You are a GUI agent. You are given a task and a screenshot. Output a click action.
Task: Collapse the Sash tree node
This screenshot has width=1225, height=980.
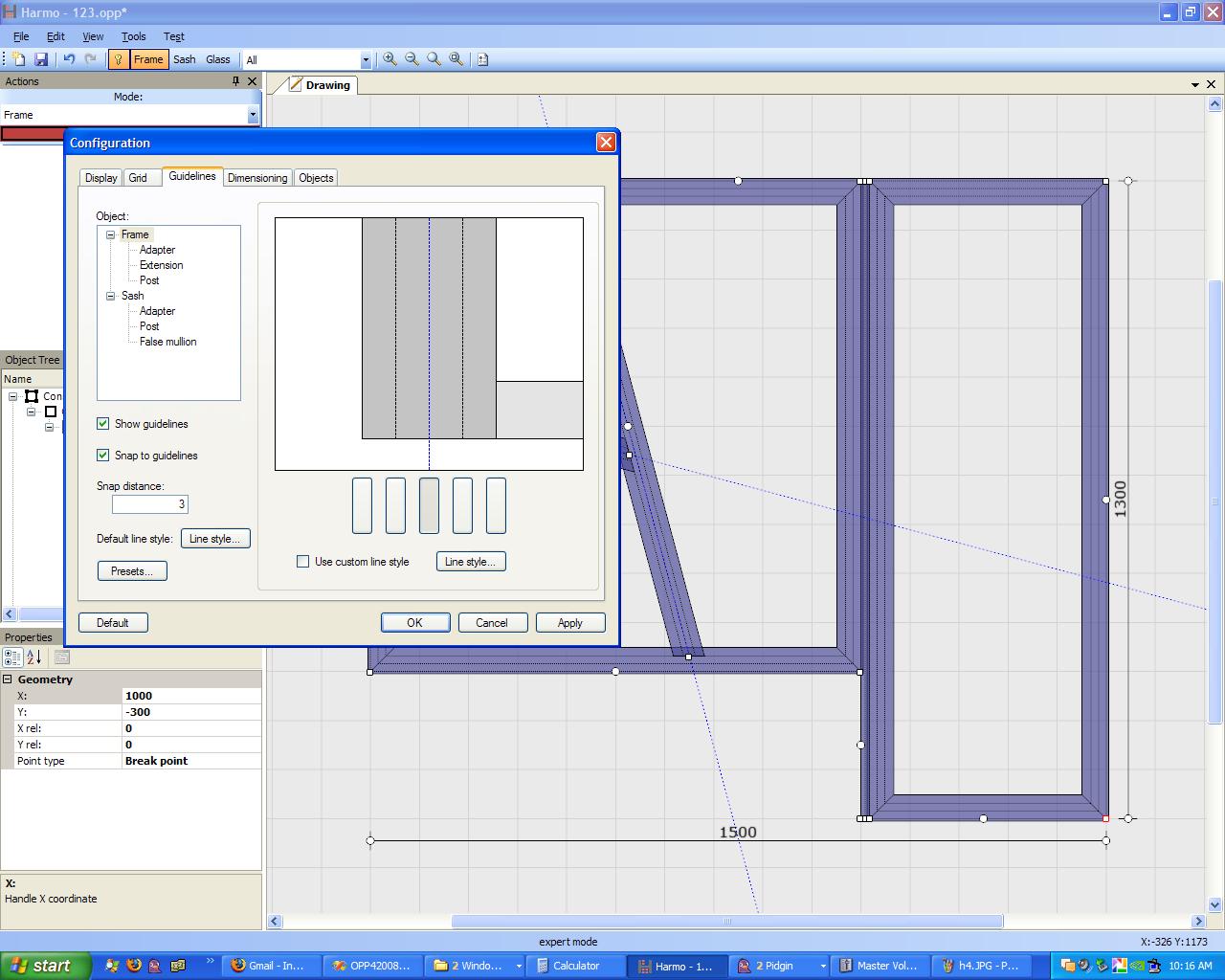tap(111, 296)
